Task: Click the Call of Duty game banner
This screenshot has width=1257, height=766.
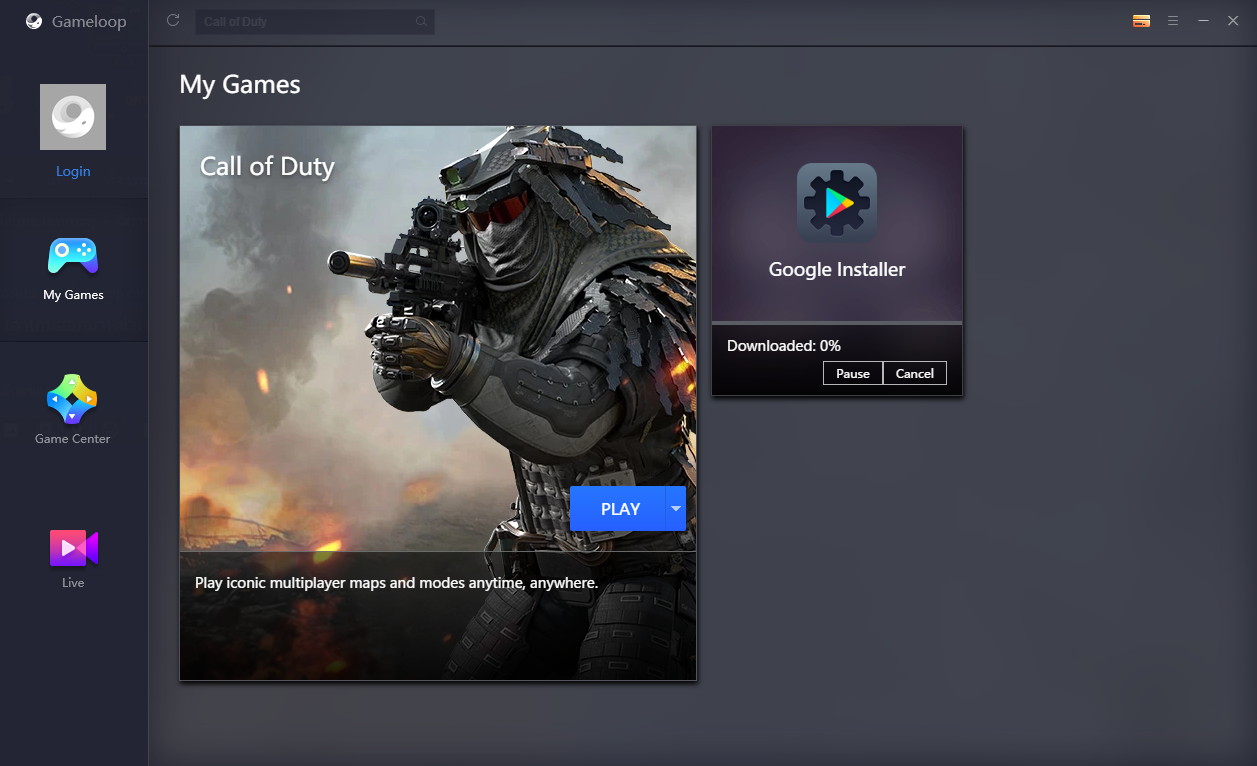Action: coord(438,403)
